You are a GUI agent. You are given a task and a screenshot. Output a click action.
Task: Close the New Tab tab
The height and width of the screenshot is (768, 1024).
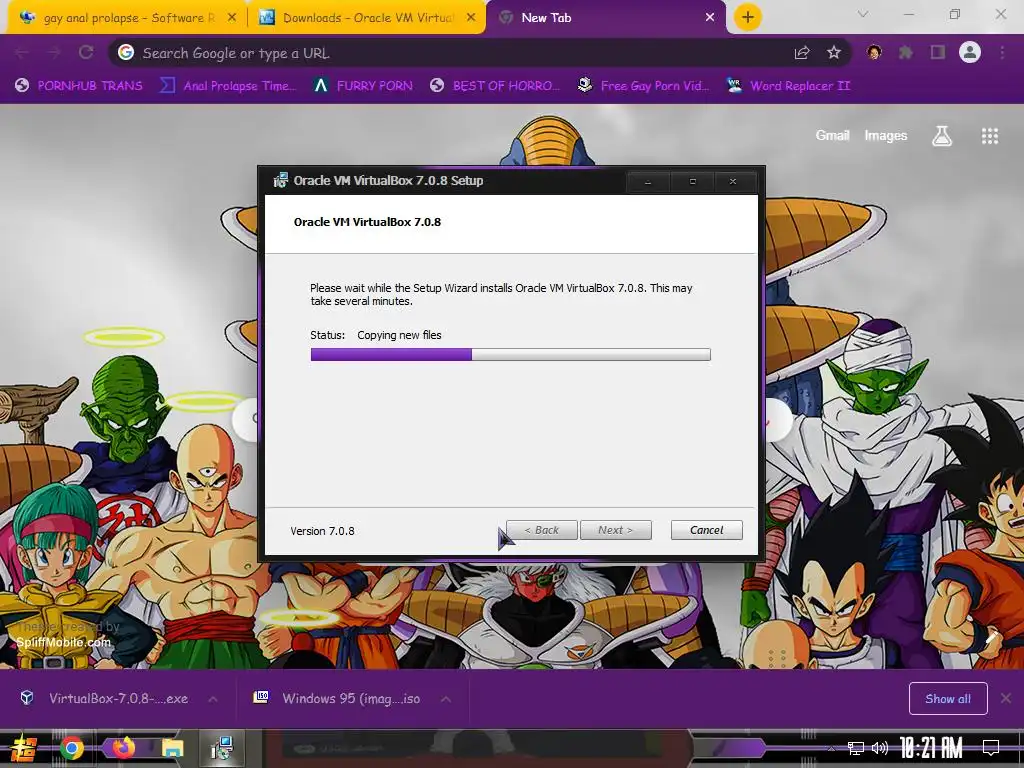tap(710, 18)
